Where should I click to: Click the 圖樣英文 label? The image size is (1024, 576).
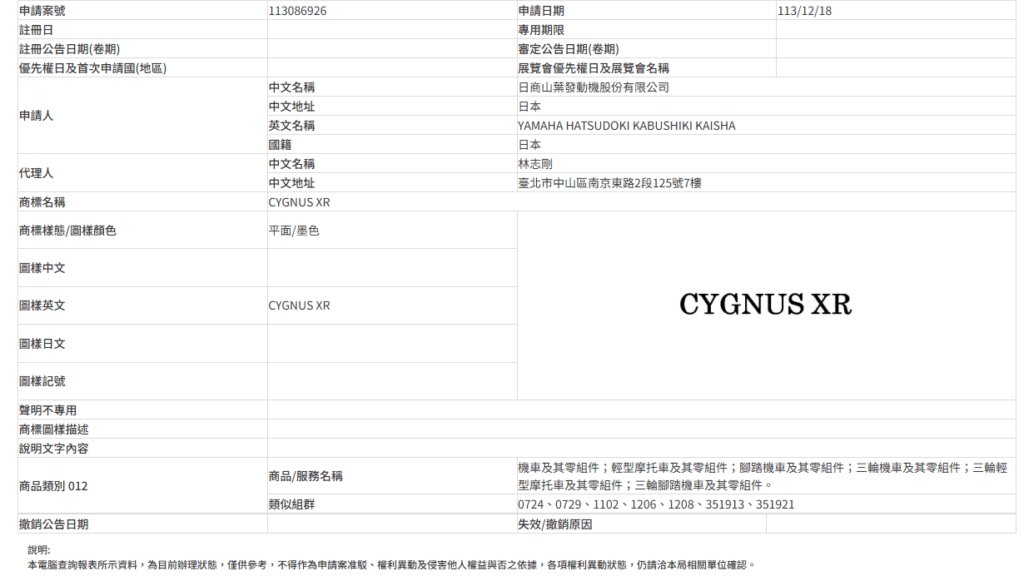click(x=42, y=306)
